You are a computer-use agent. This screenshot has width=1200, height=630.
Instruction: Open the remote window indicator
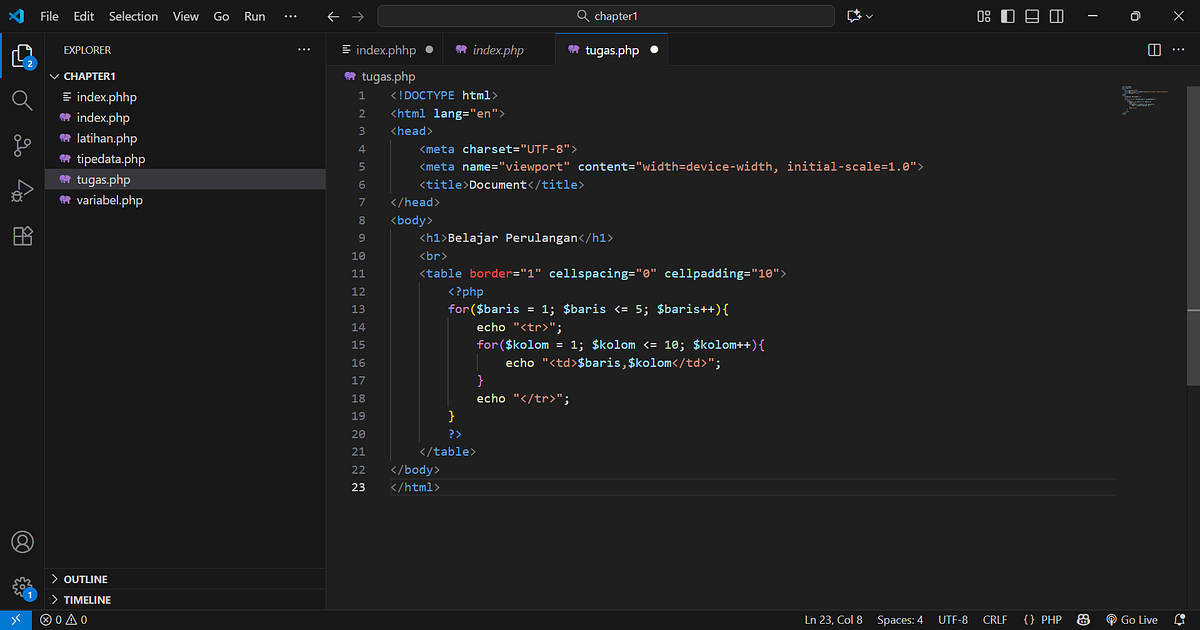point(16,620)
